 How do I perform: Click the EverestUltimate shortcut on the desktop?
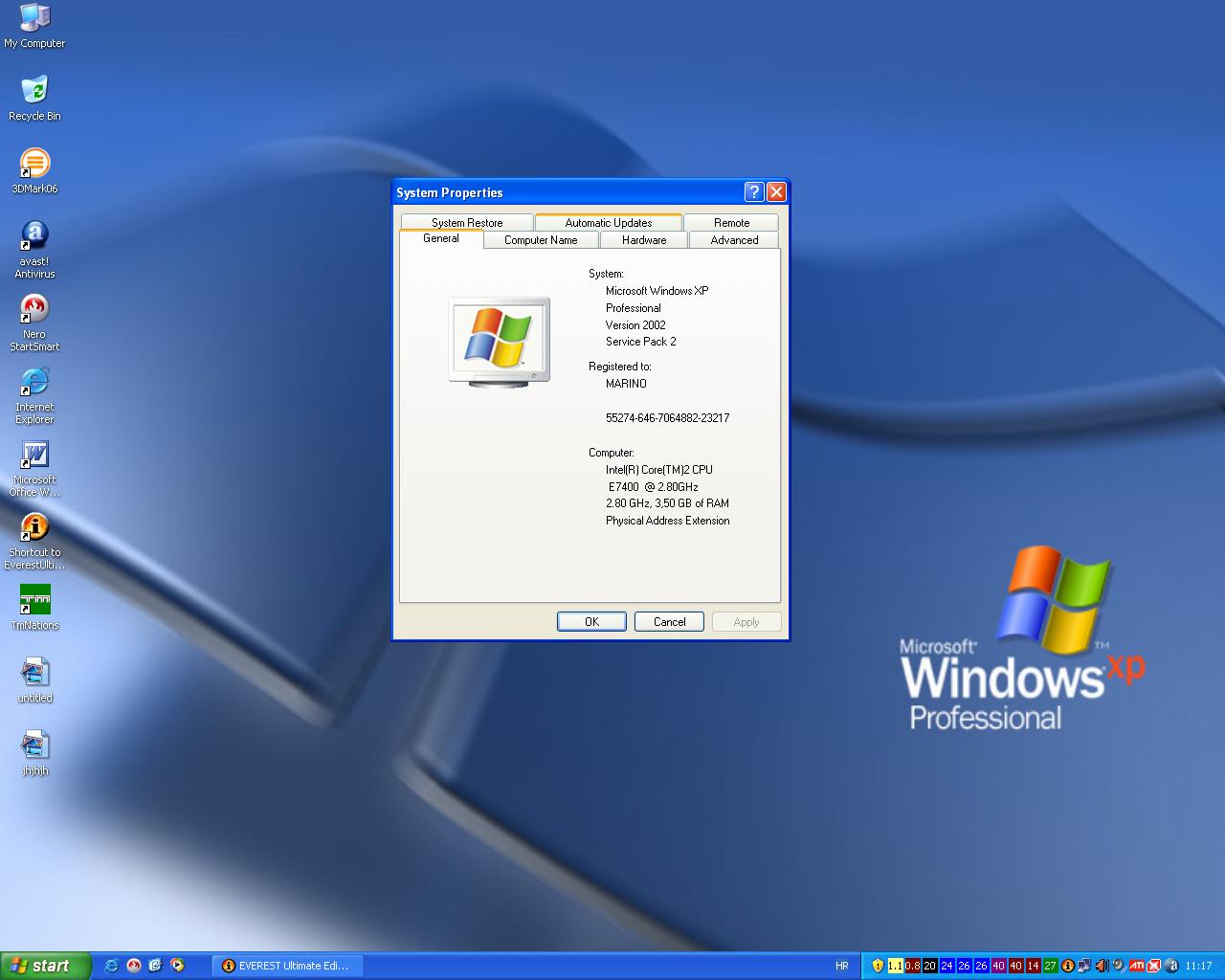click(x=34, y=527)
